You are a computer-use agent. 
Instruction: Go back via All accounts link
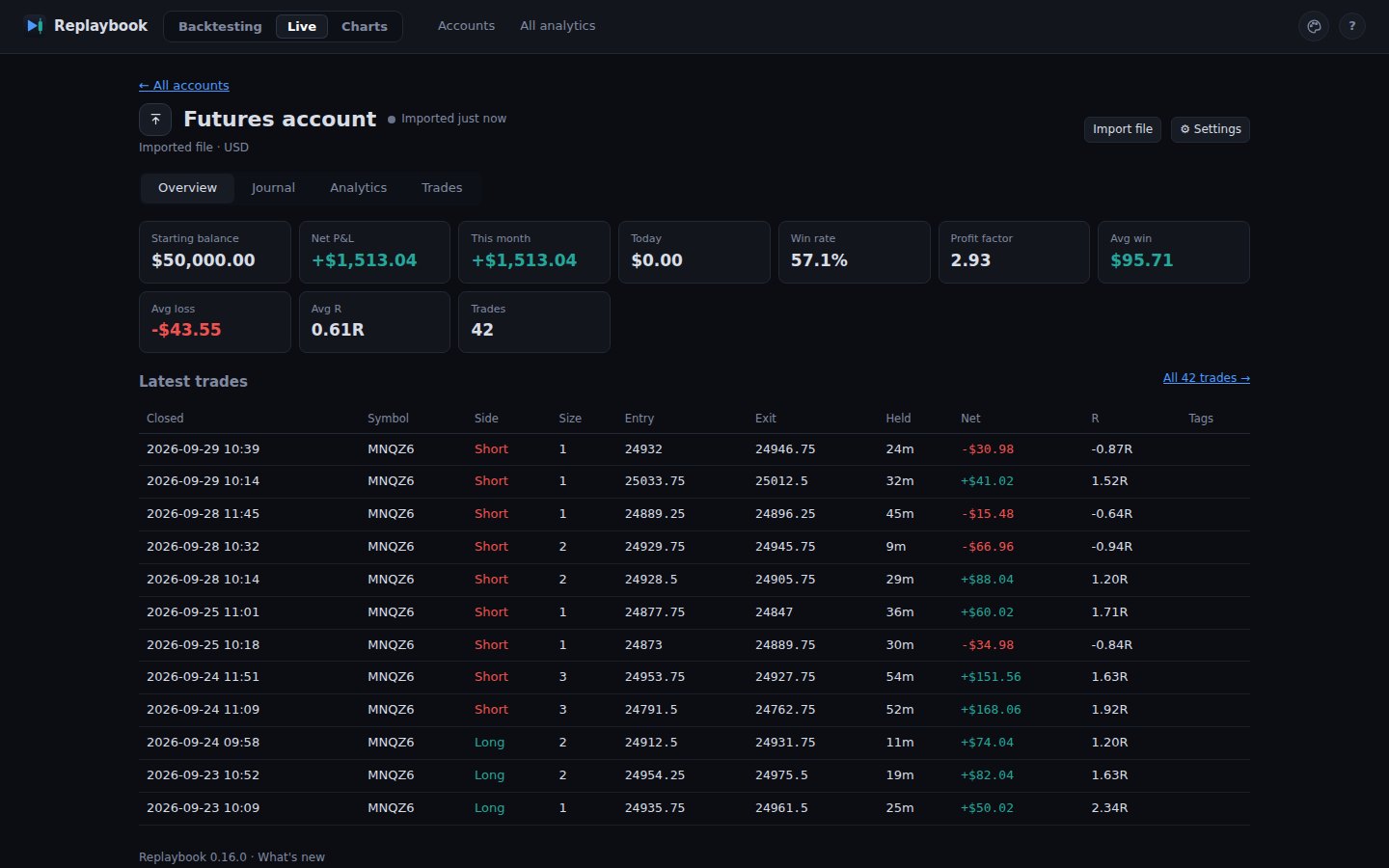(184, 85)
